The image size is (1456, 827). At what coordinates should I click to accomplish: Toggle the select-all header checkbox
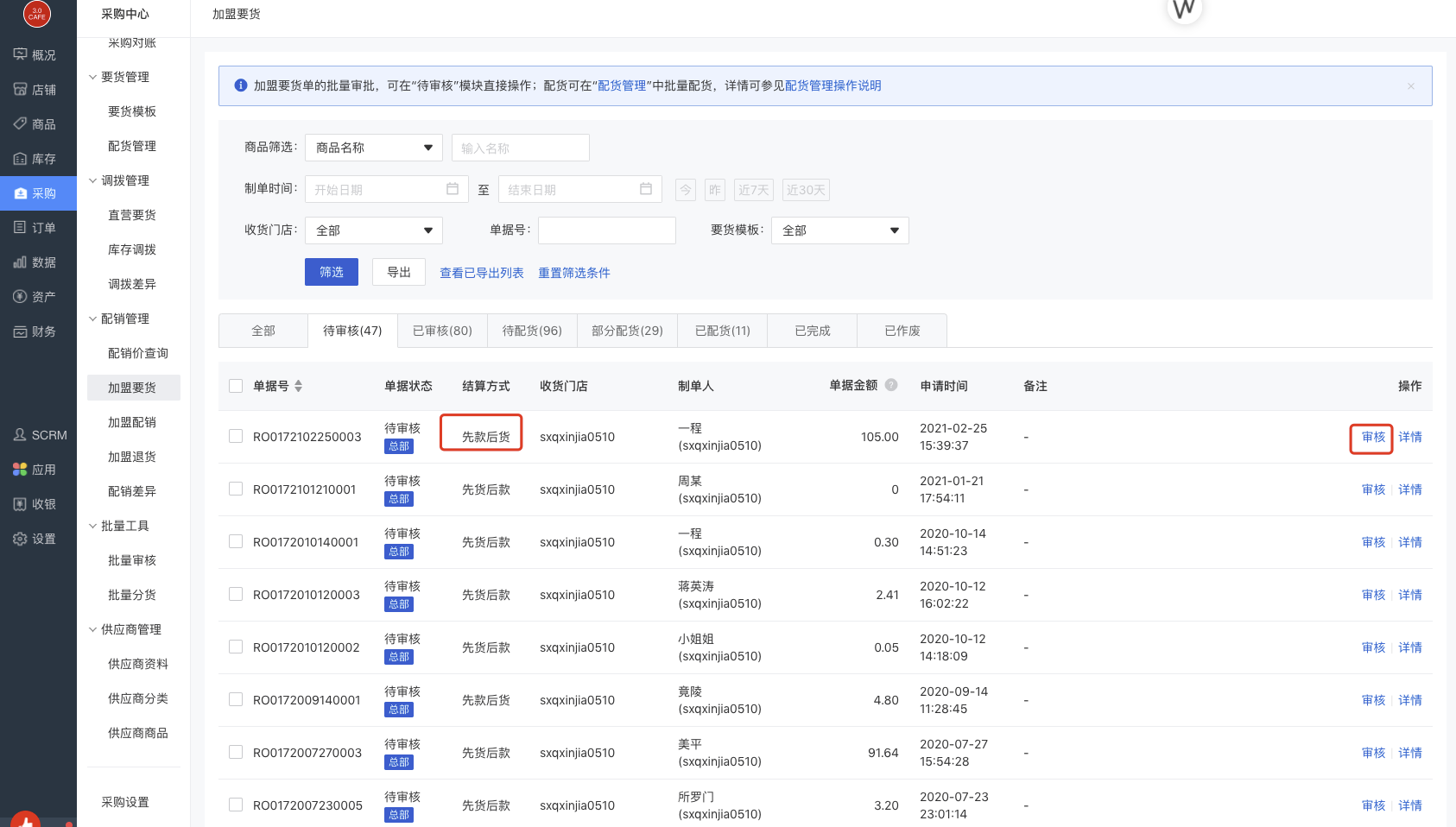[236, 386]
